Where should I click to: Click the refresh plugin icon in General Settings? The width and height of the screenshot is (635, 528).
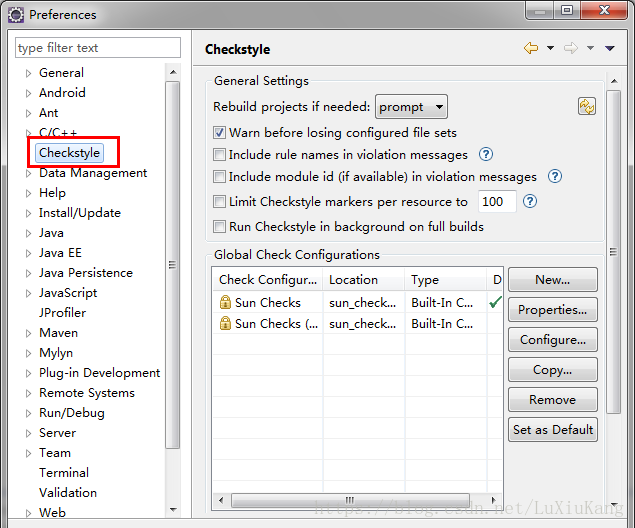point(586,106)
